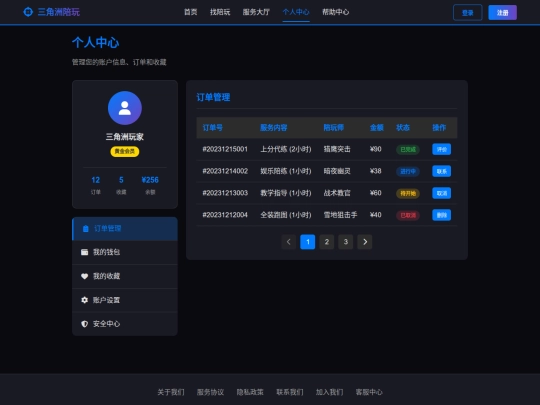Select 个人中心 in the top navigation

(296, 12)
